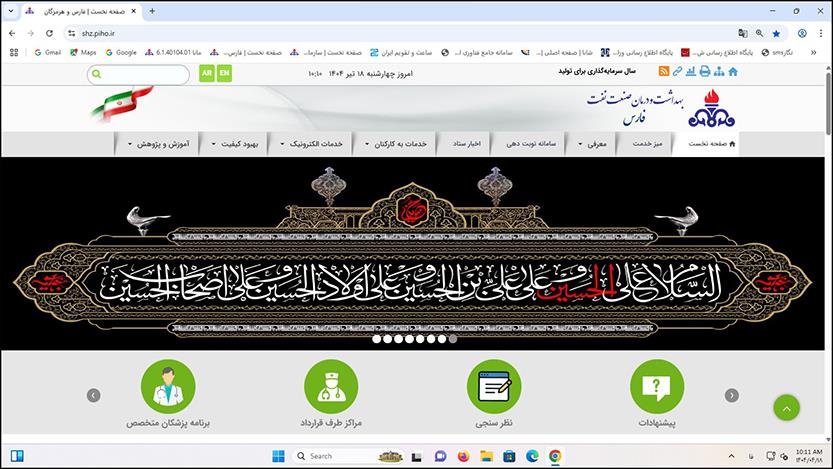
Task: Open the میز خدمت menu item
Action: (x=647, y=144)
